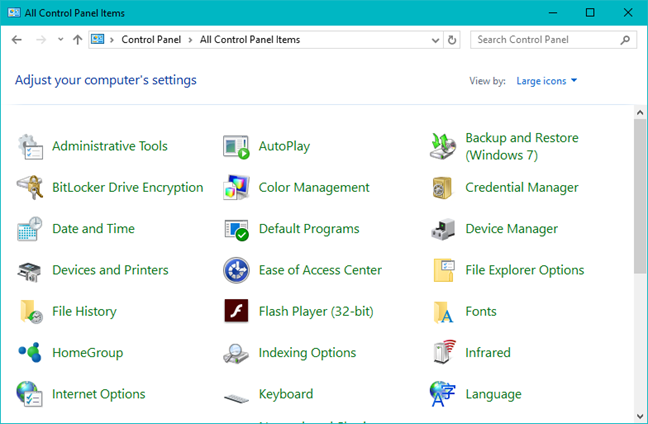The image size is (648, 424).
Task: Open the Color Management icon
Action: coord(236,187)
